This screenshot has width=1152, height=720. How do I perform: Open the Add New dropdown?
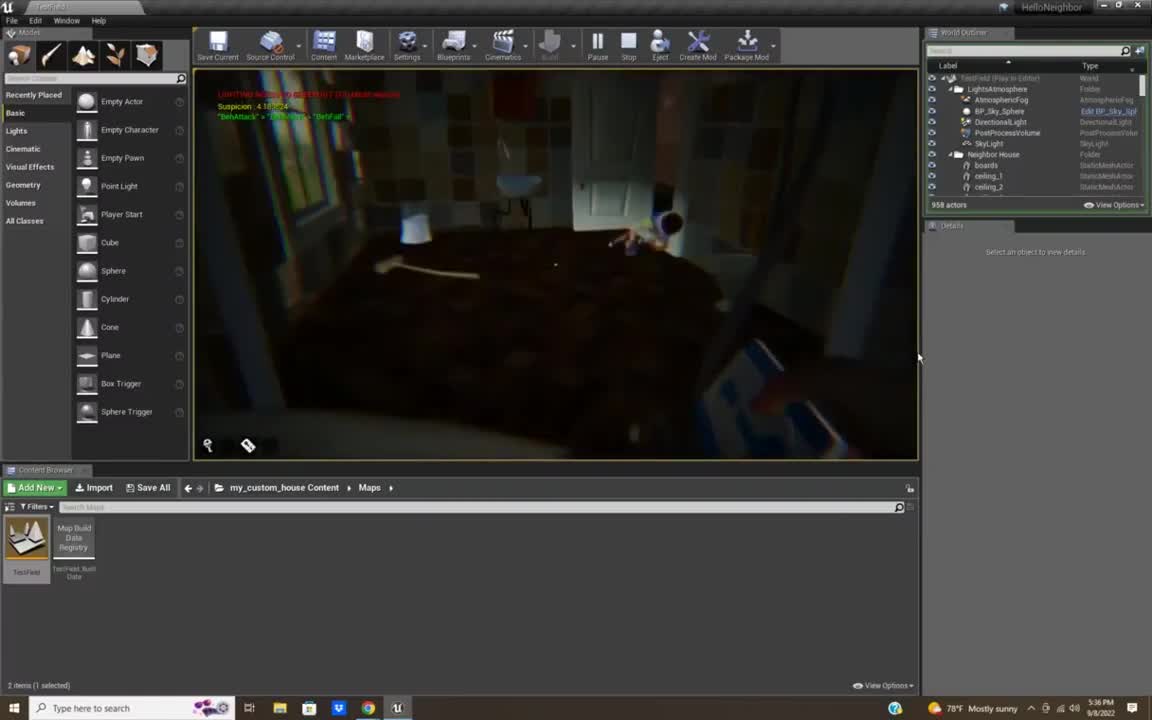pyautogui.click(x=36, y=487)
